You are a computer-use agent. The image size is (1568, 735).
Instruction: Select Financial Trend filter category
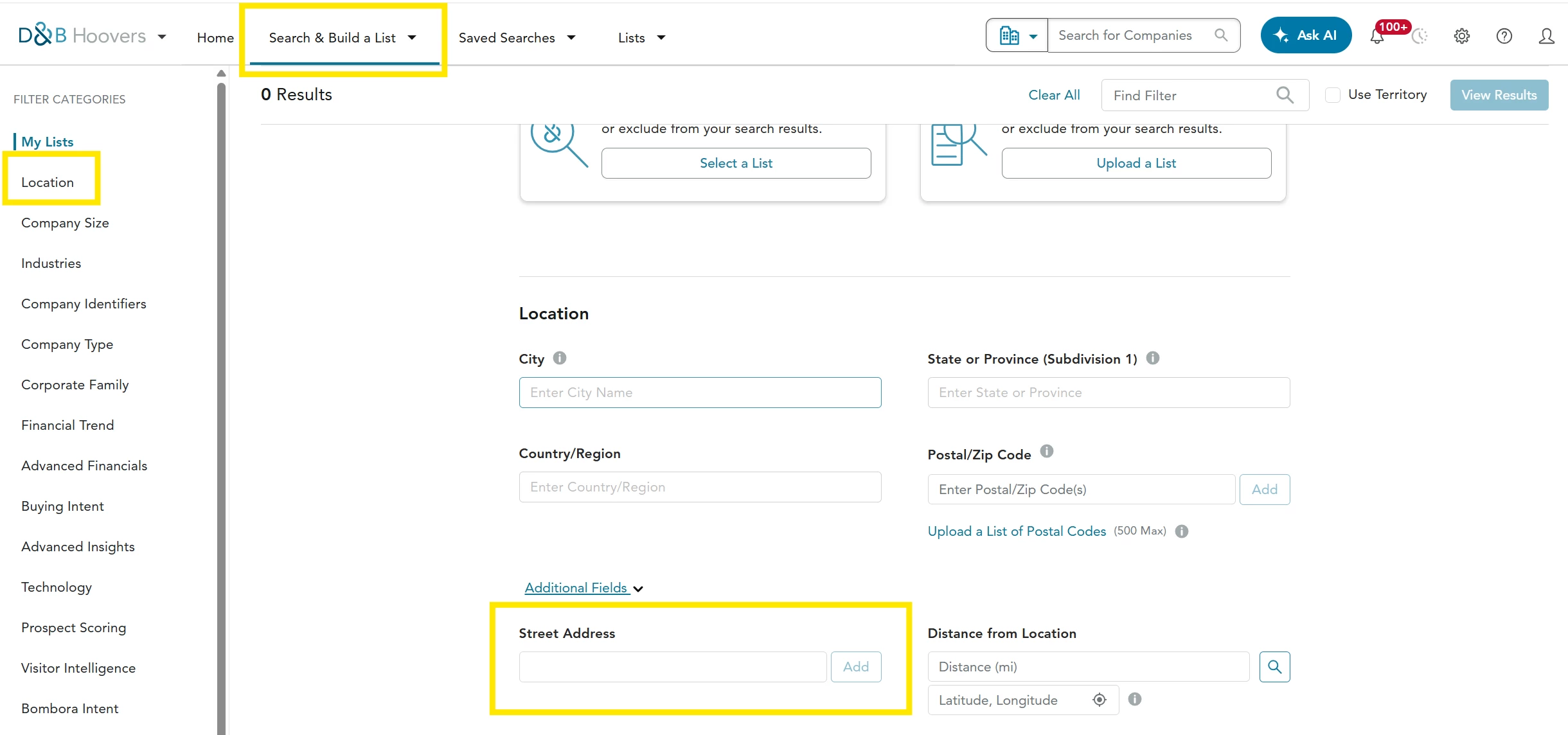[67, 425]
